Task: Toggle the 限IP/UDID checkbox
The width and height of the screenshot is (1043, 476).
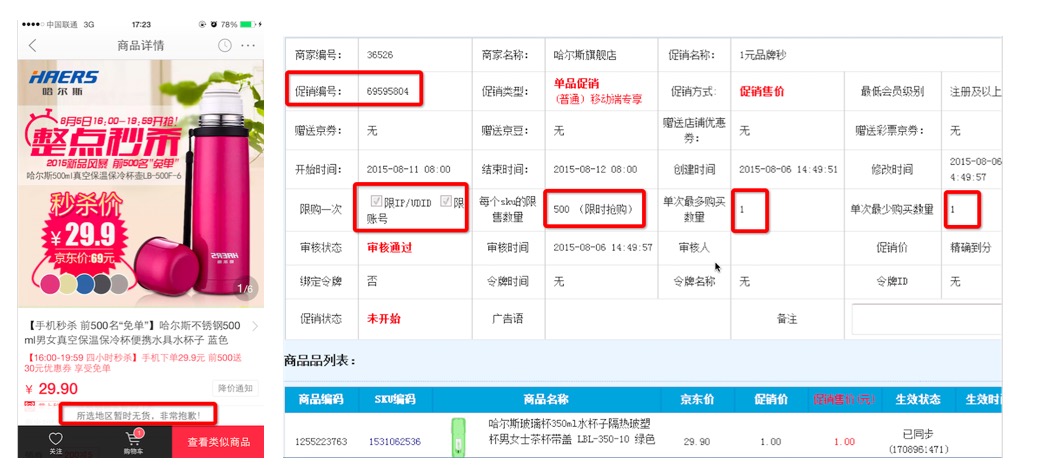Action: tap(376, 201)
